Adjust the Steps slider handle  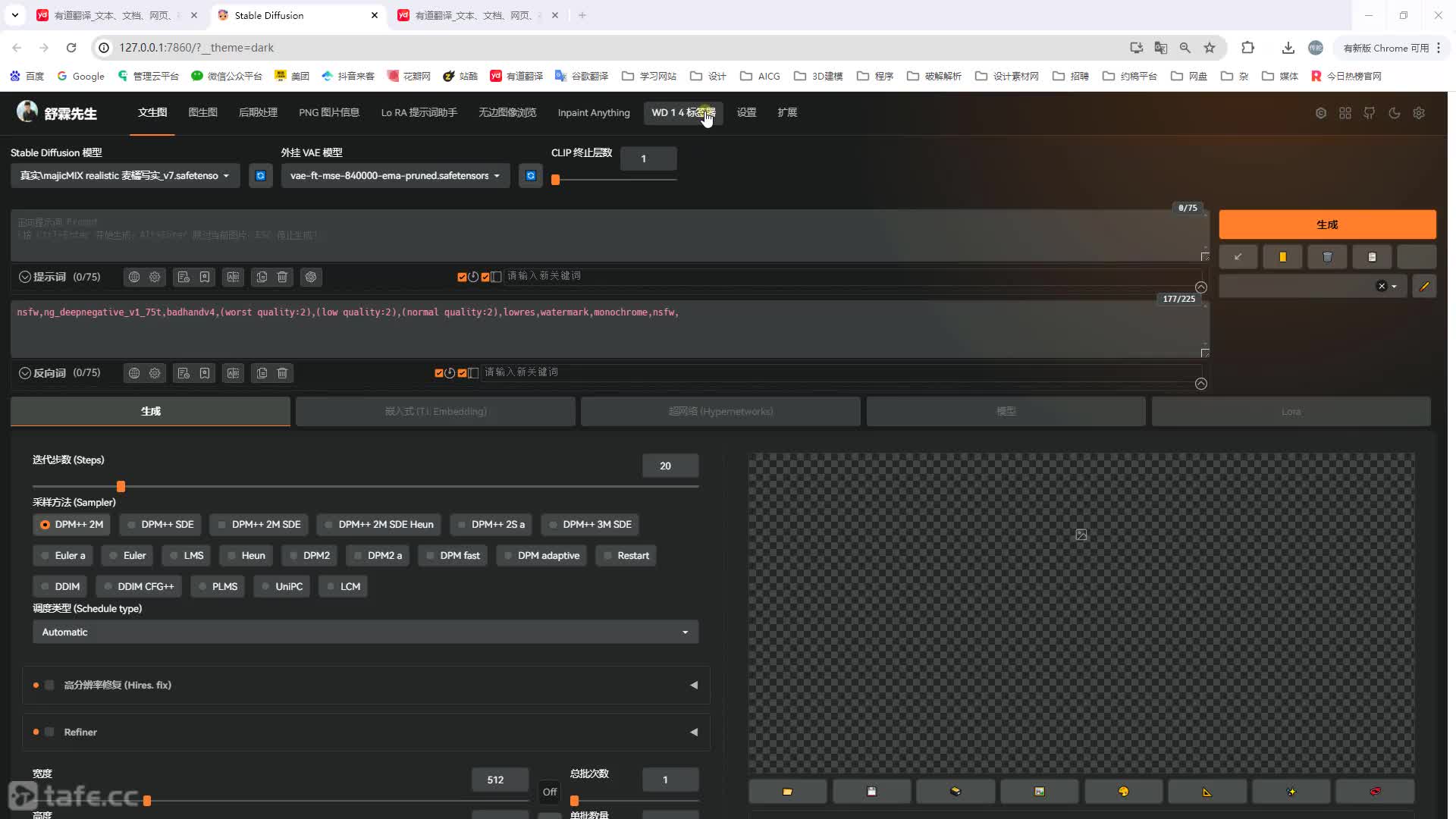(121, 486)
